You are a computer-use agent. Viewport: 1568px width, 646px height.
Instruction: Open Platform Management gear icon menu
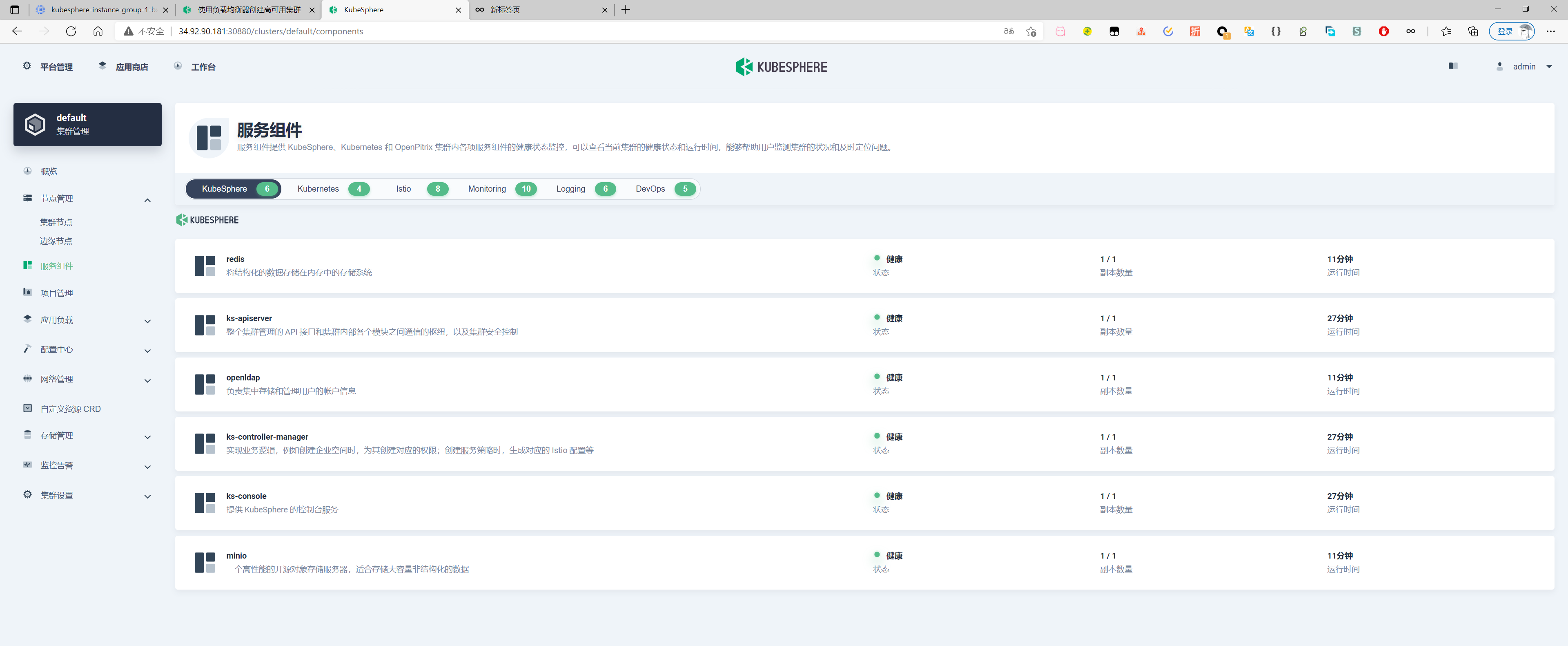[27, 66]
